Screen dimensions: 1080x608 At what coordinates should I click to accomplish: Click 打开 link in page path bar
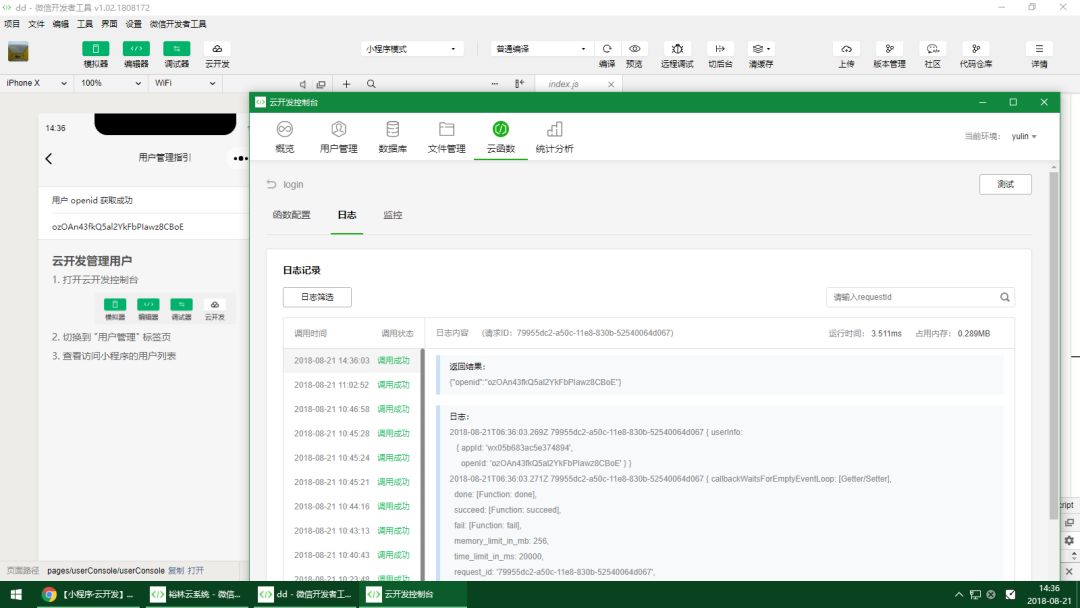coord(196,571)
